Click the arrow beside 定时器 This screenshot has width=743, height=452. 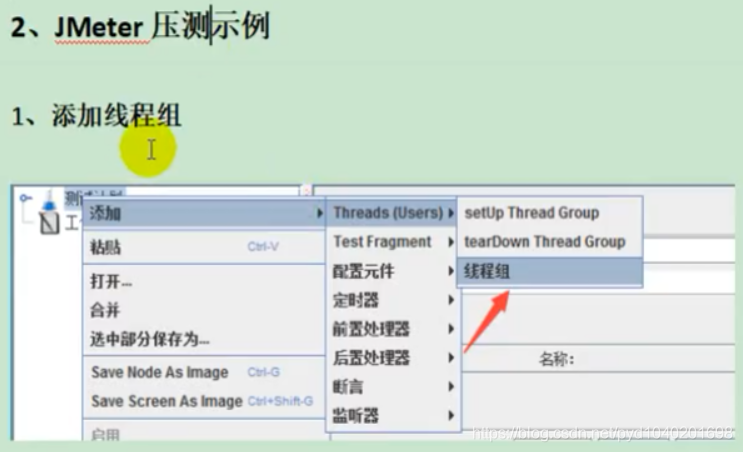point(451,300)
